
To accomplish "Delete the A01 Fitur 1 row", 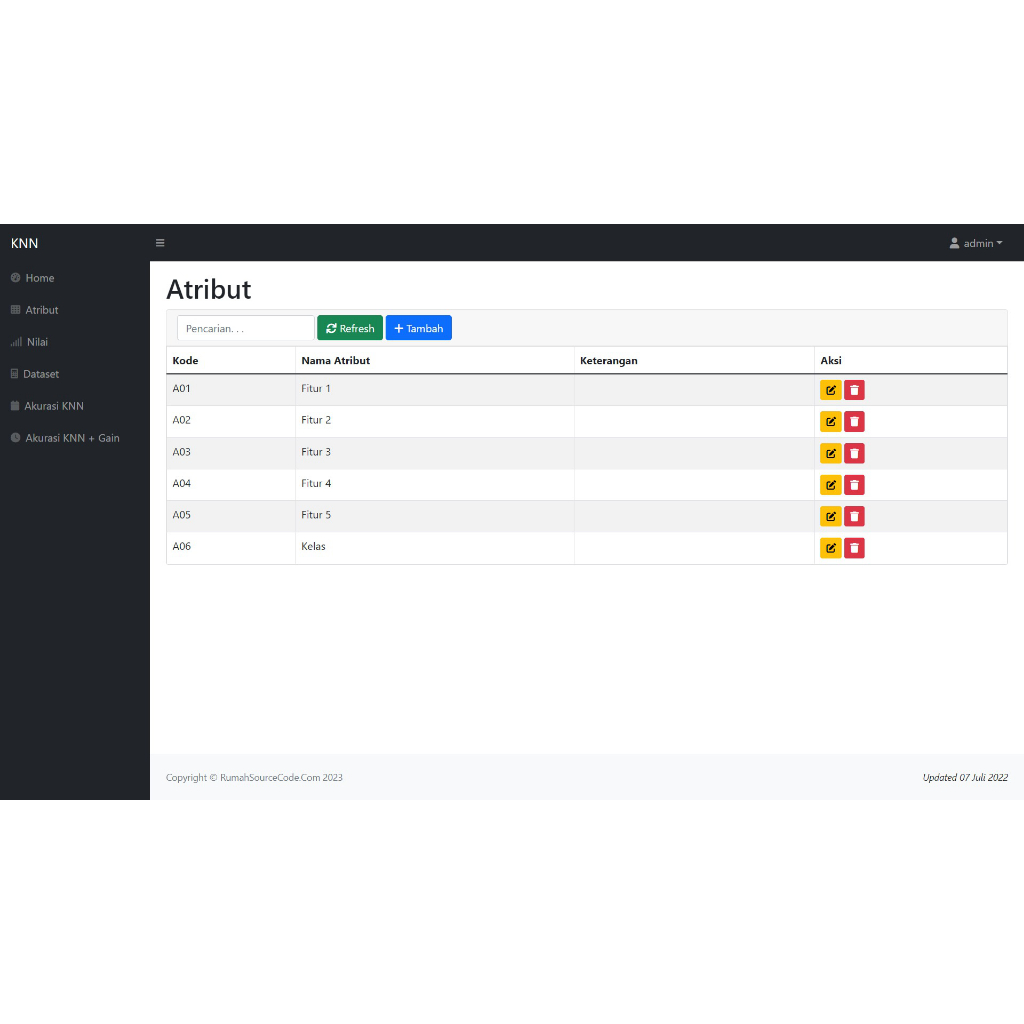I will (x=854, y=390).
